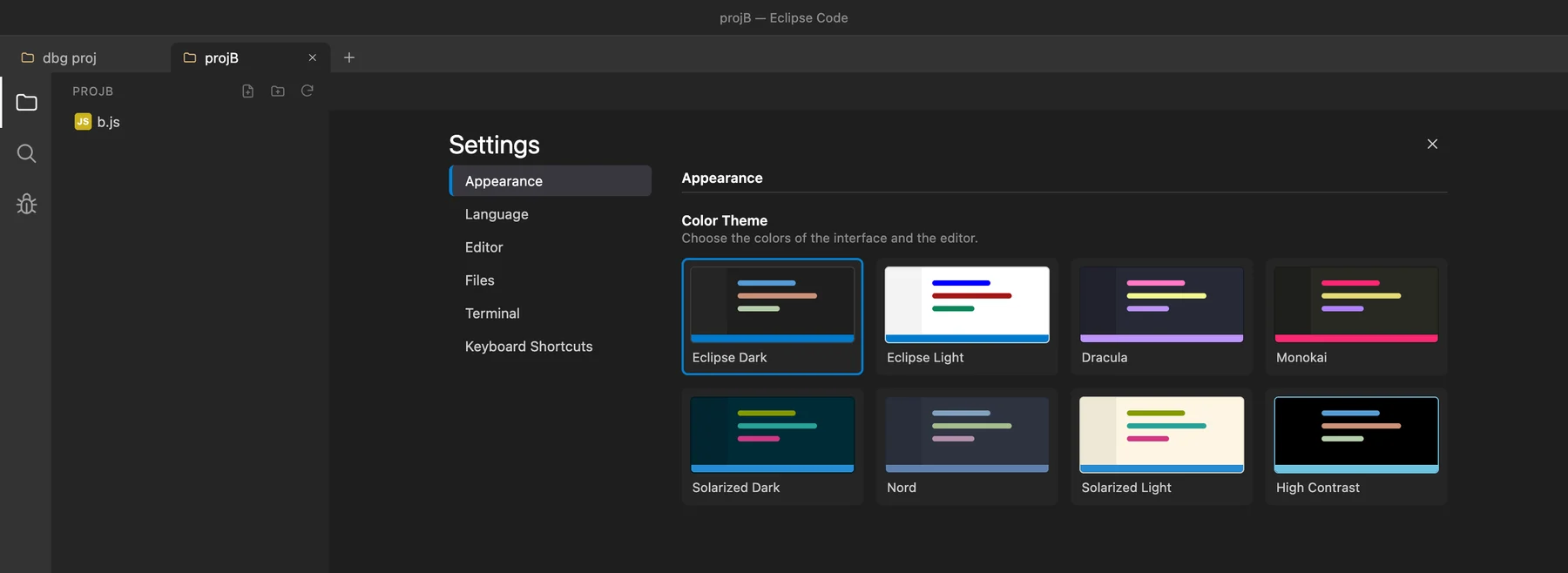
Task: Close the Settings dialog
Action: (x=1432, y=144)
